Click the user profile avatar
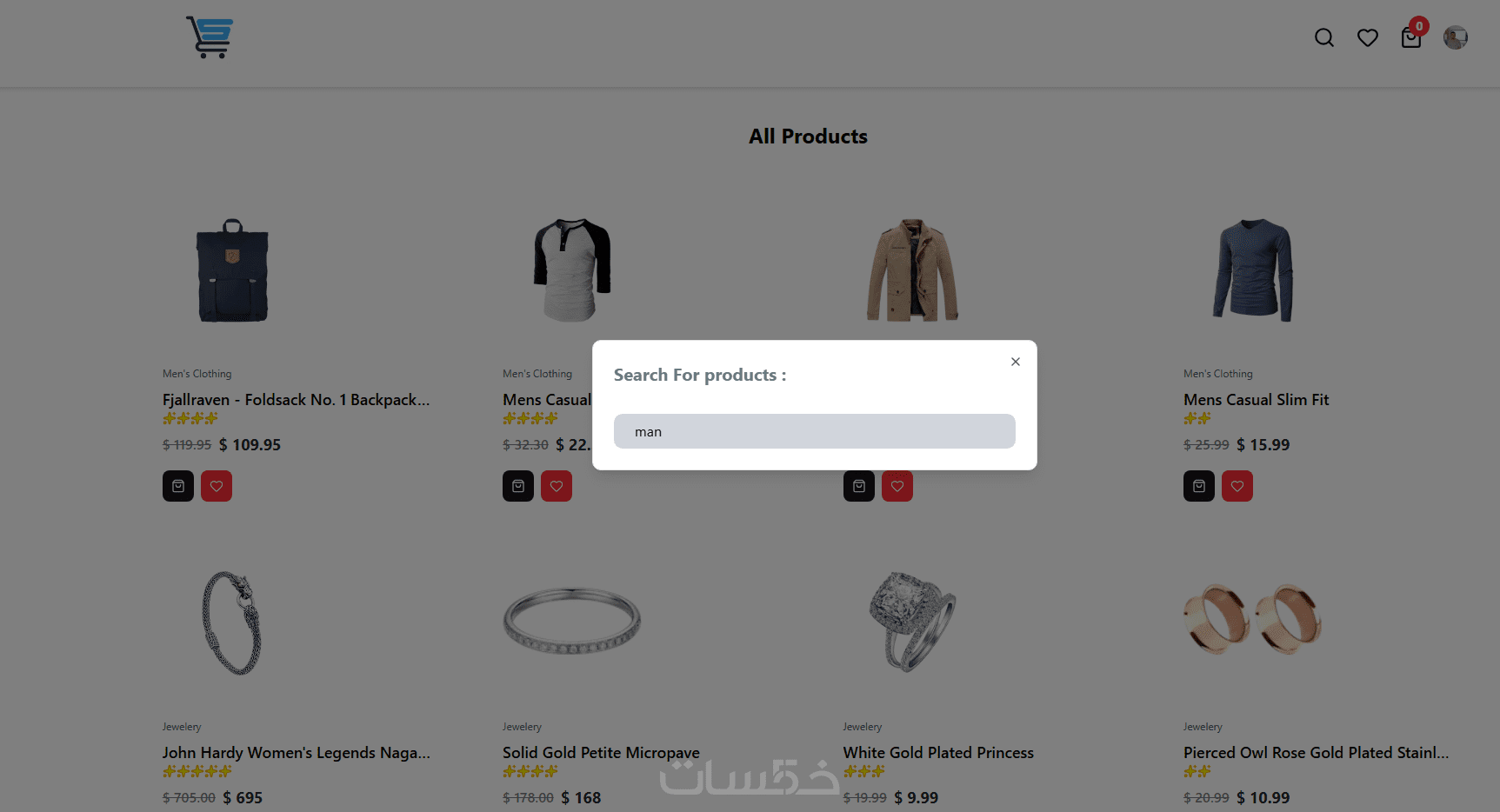This screenshot has height=812, width=1500. tap(1455, 37)
